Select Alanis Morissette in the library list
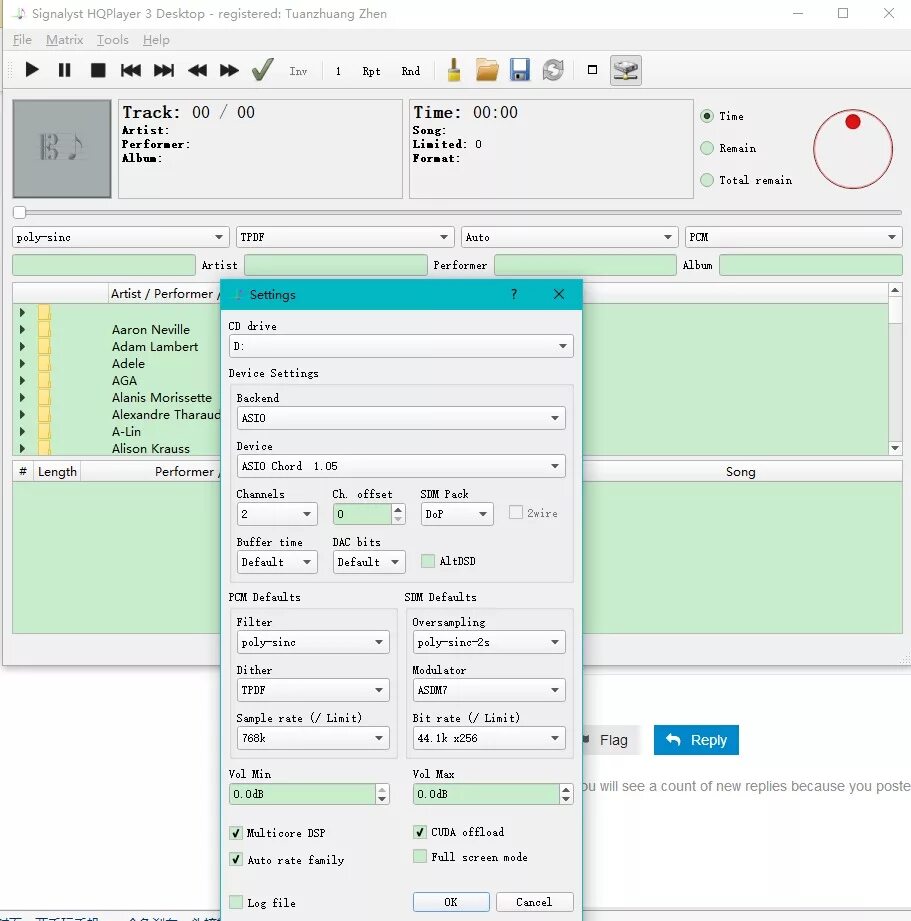Image resolution: width=911 pixels, height=921 pixels. 162,398
